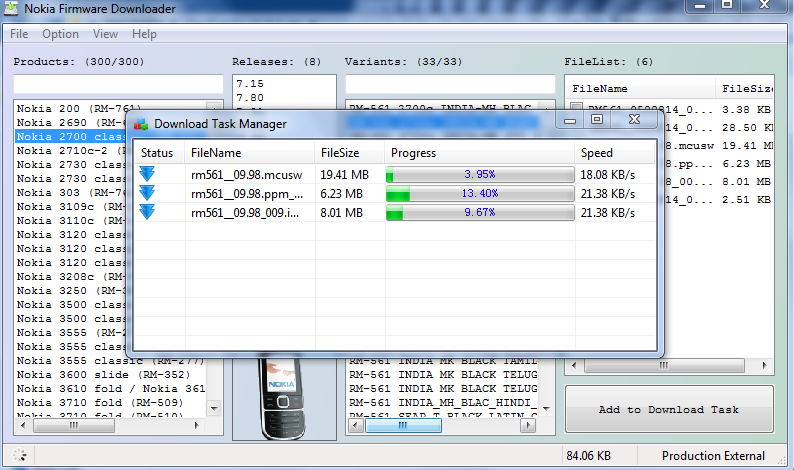Click download status icon for rm561__09.98_009.i row
This screenshot has width=794, height=470.
pyautogui.click(x=147, y=212)
